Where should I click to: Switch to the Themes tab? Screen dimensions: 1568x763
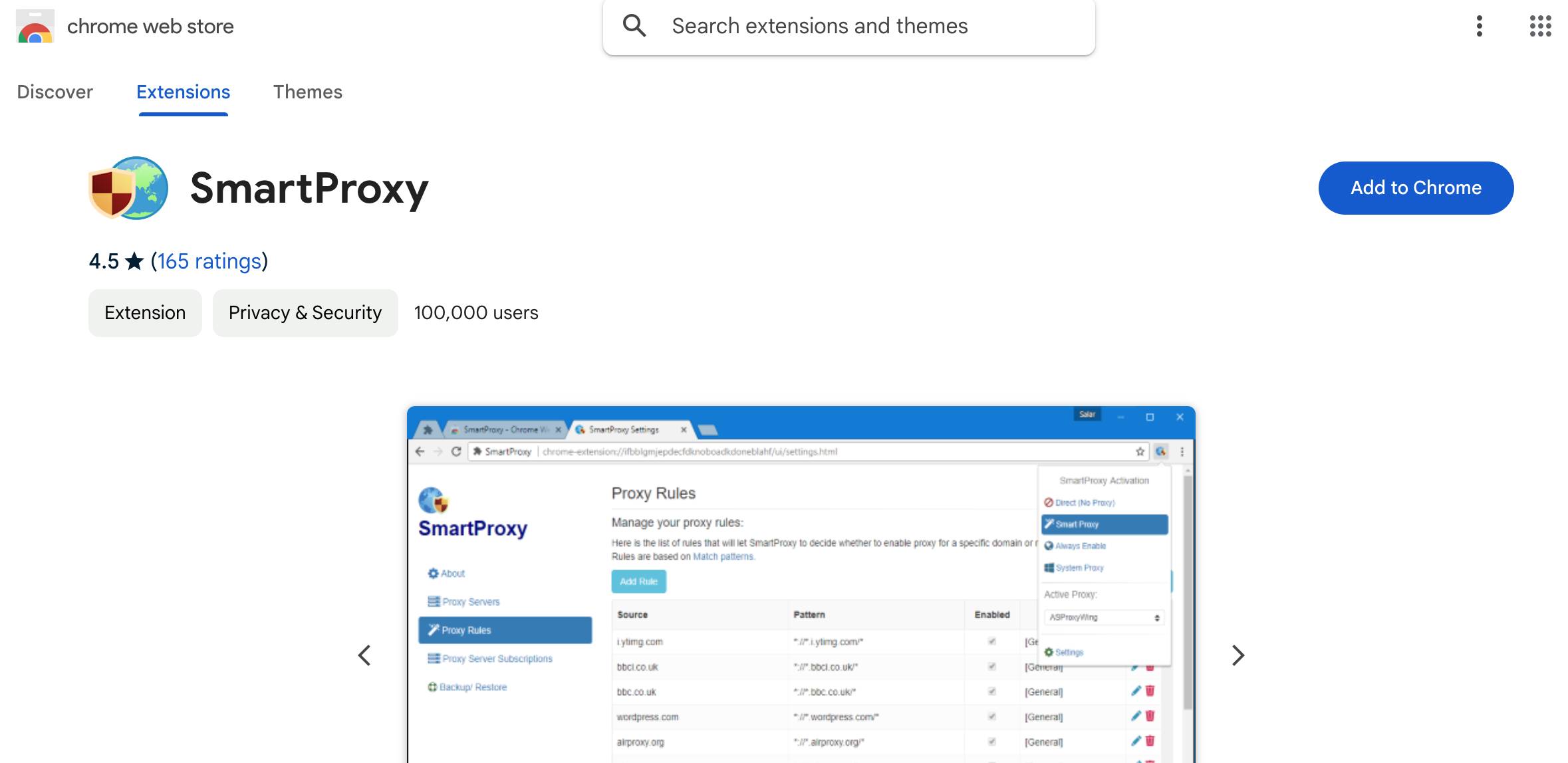click(307, 92)
